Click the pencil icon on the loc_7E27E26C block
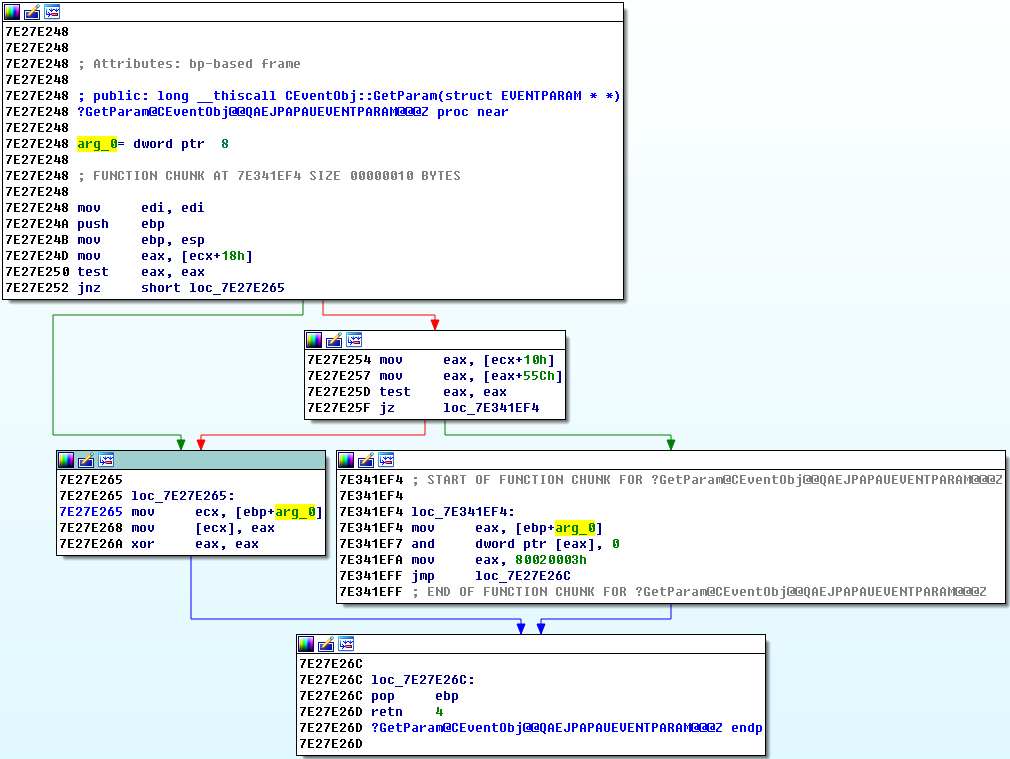This screenshot has width=1010, height=759. pos(326,644)
